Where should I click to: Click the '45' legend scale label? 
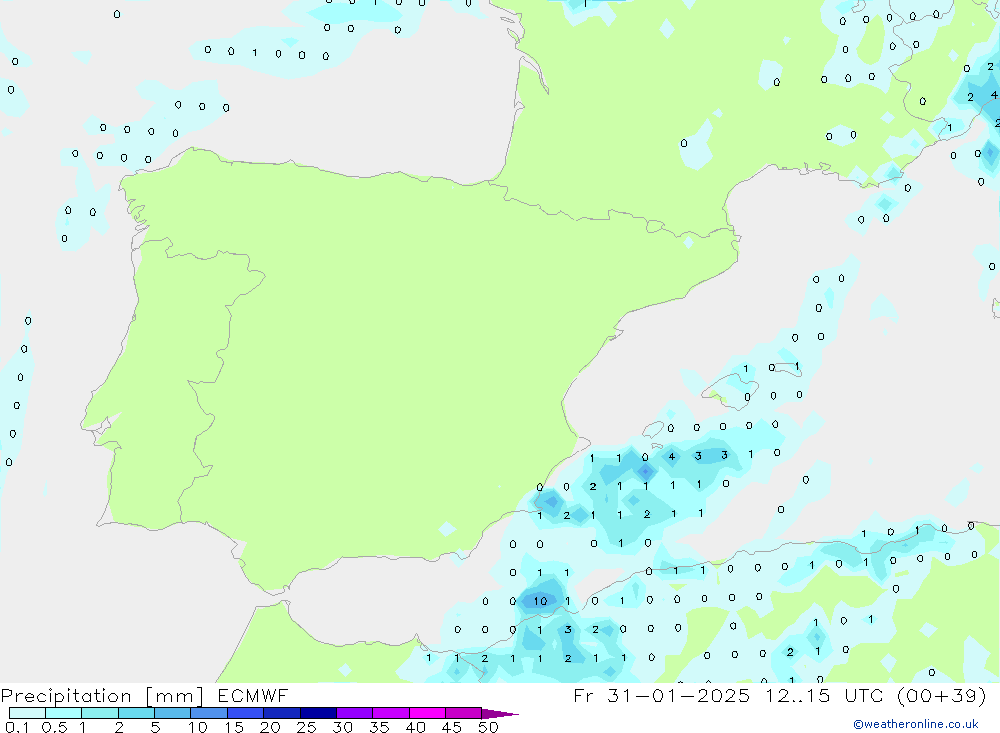pyautogui.click(x=452, y=727)
